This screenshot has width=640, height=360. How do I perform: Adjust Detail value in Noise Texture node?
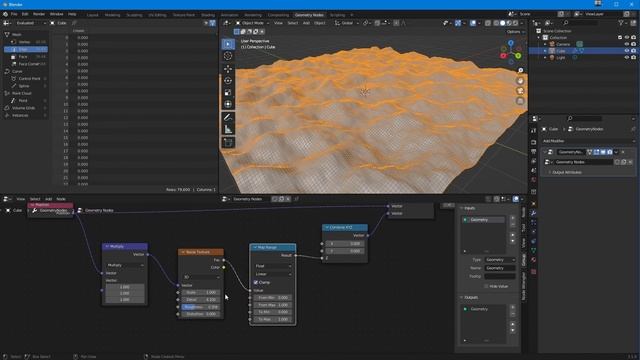click(x=201, y=300)
